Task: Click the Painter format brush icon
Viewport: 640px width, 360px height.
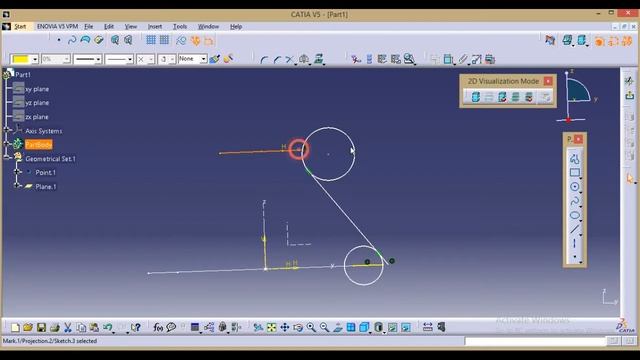Action: click(x=215, y=59)
